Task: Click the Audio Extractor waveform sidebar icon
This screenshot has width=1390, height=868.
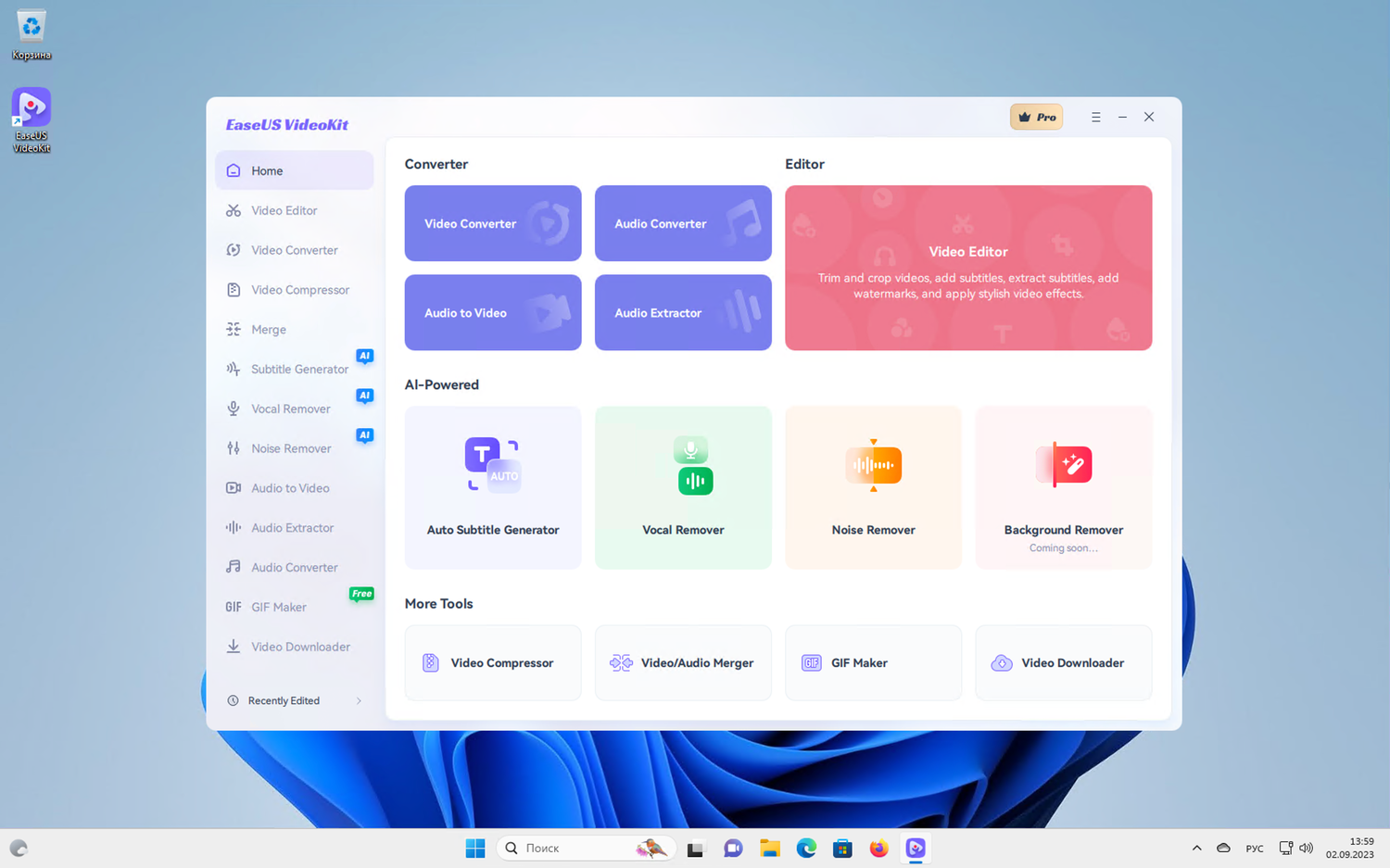Action: pos(234,528)
